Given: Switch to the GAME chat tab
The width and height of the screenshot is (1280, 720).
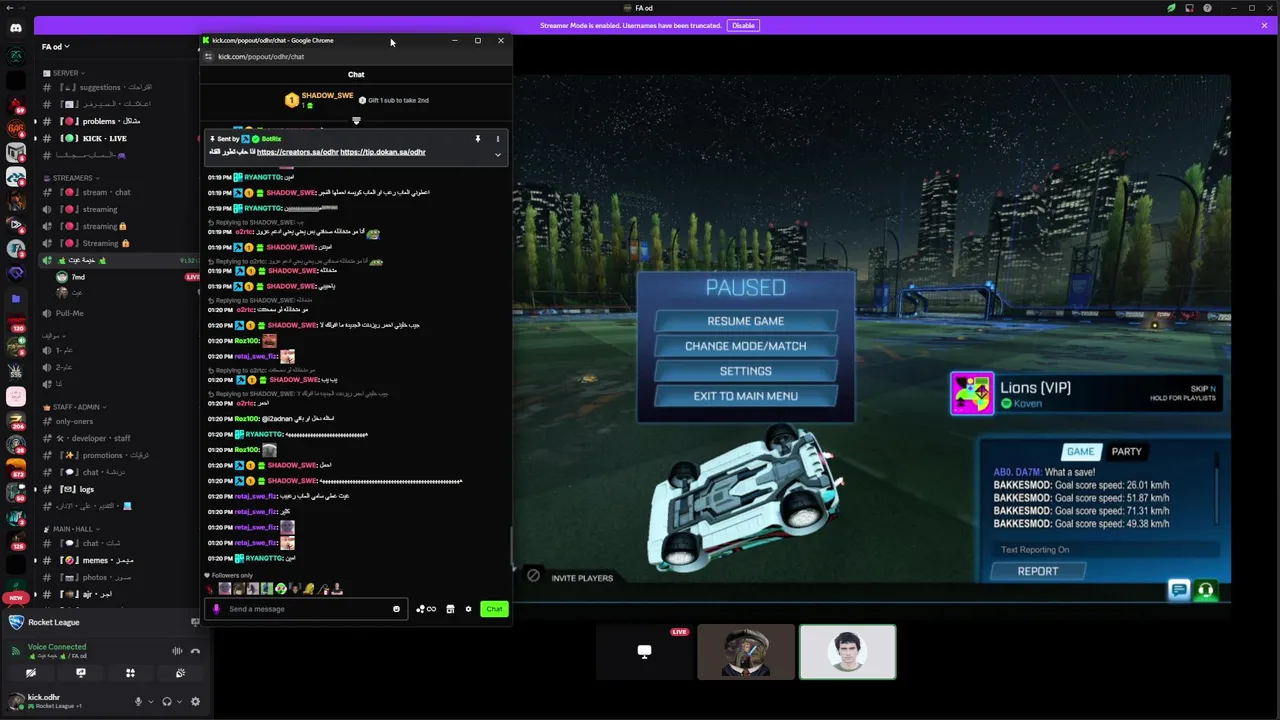Looking at the screenshot, I should point(1080,451).
